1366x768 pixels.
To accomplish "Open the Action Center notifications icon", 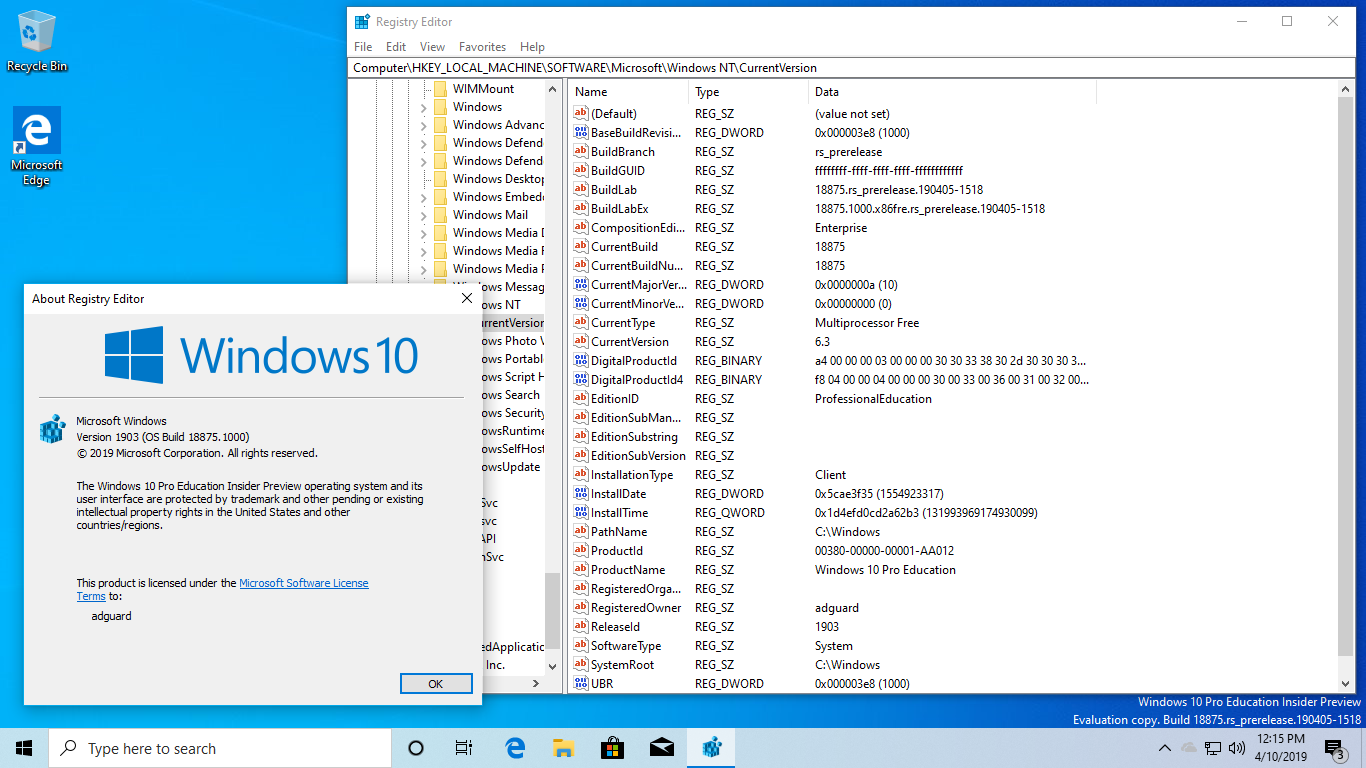I will 1335,748.
